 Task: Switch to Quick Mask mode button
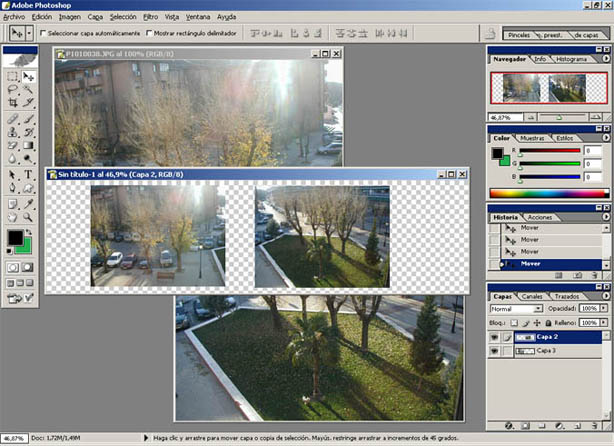[x=28, y=267]
